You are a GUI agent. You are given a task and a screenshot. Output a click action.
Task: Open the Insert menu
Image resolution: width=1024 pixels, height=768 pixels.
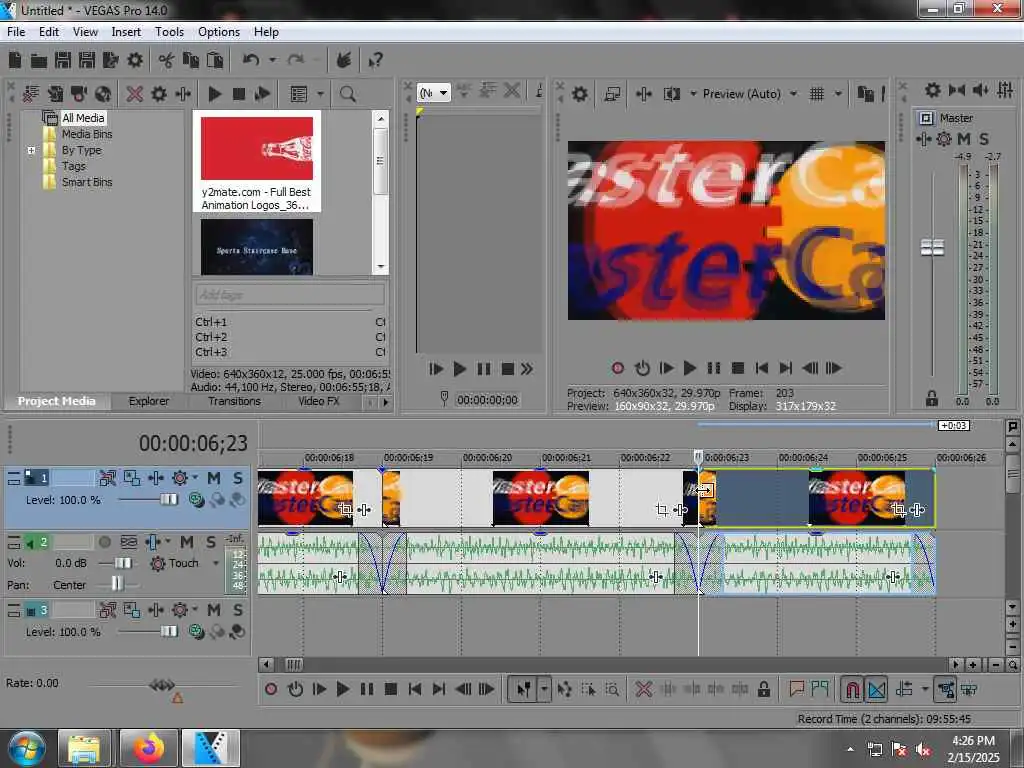click(125, 31)
